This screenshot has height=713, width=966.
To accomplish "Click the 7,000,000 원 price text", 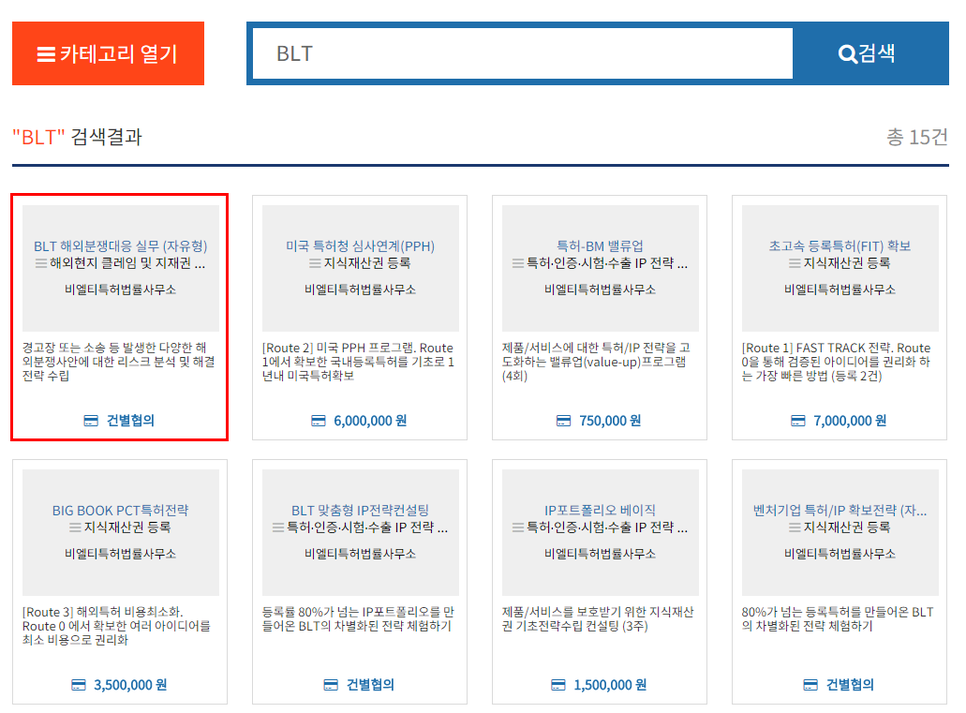I will tap(850, 421).
